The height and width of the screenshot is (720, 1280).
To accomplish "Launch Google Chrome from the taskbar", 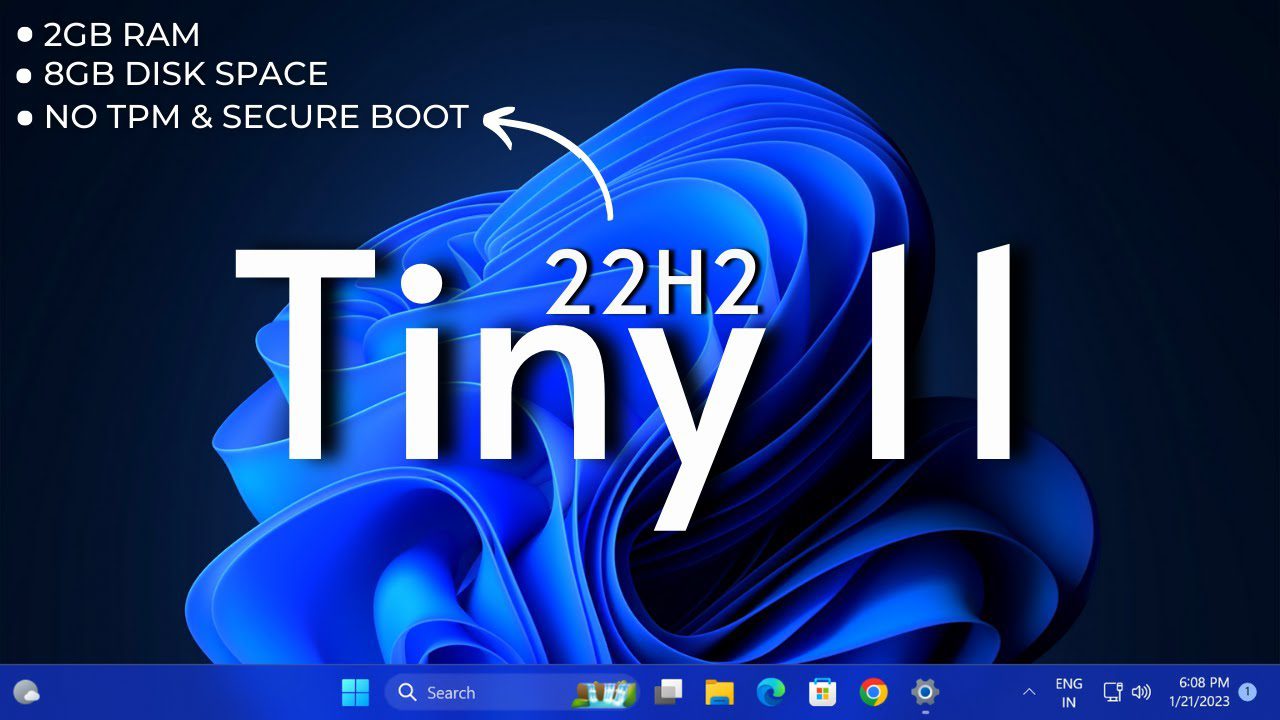I will pos(873,691).
